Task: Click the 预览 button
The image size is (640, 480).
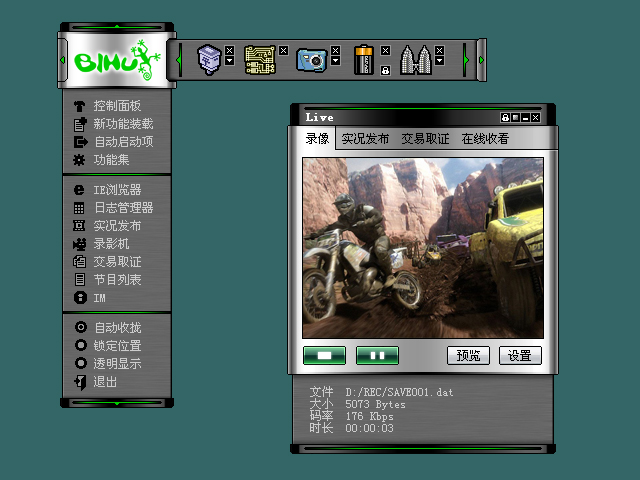Action: [468, 356]
